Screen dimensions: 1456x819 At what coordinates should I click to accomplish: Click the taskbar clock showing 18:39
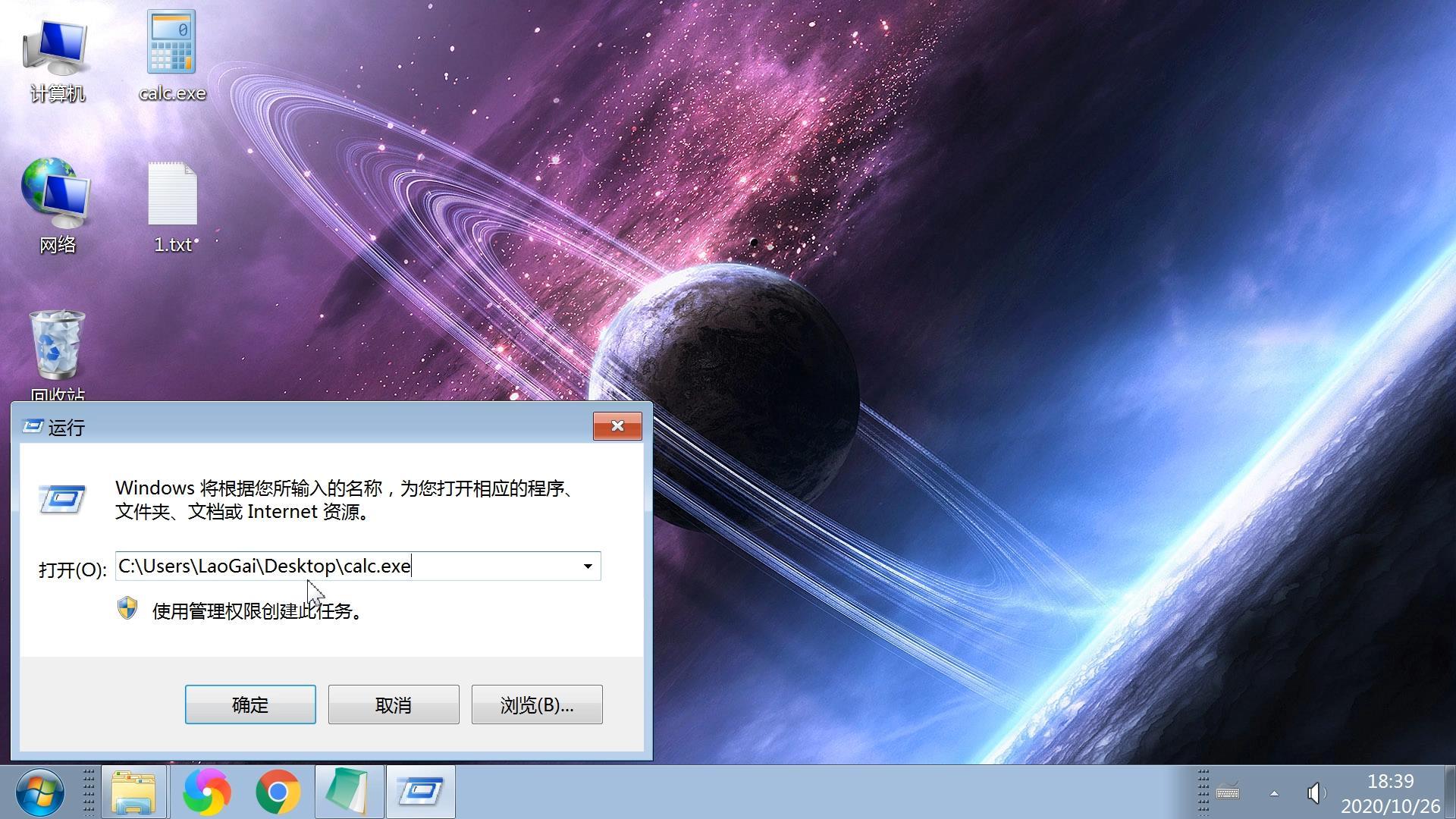tap(1390, 793)
